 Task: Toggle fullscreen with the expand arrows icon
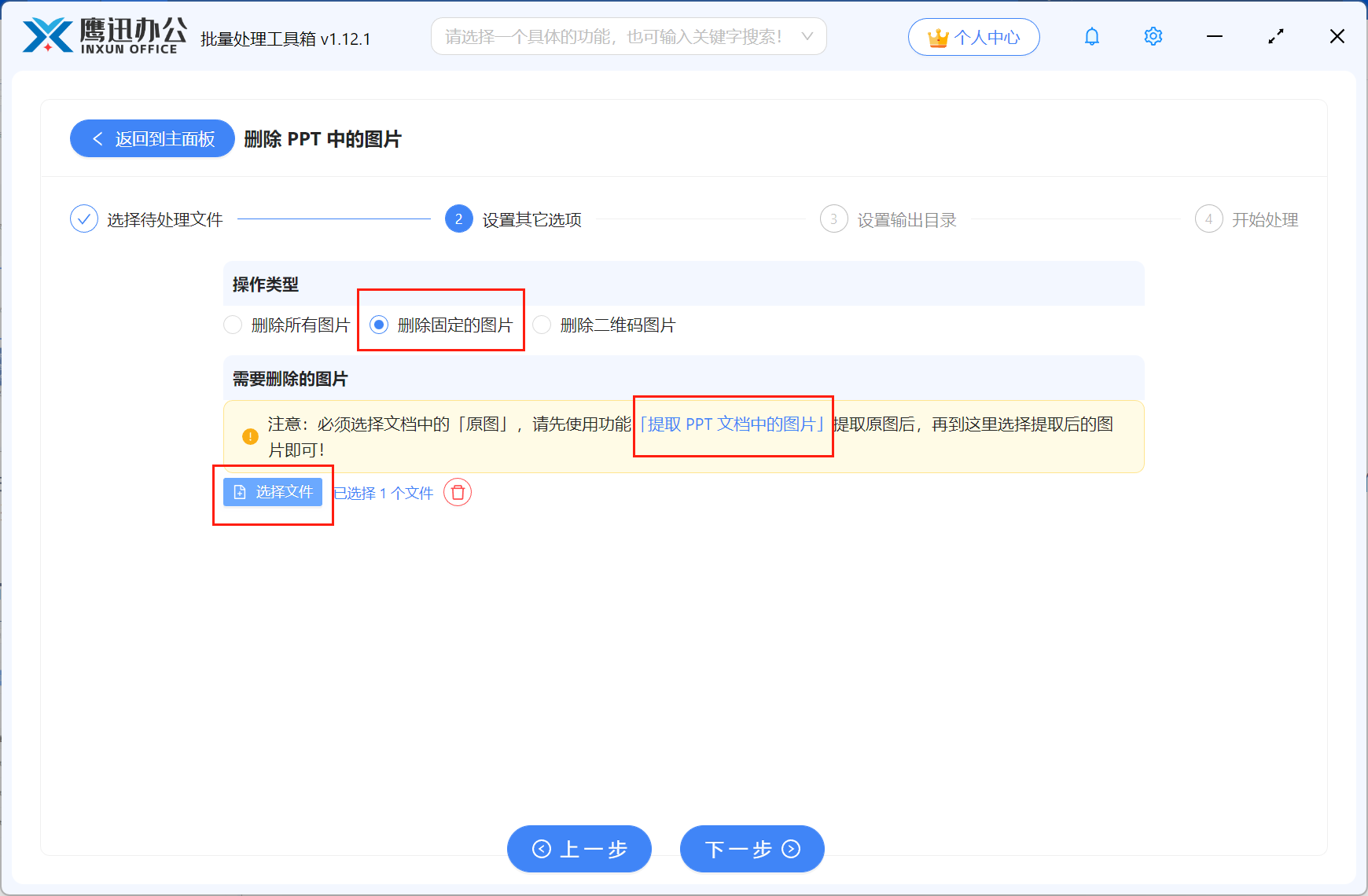pos(1276,36)
